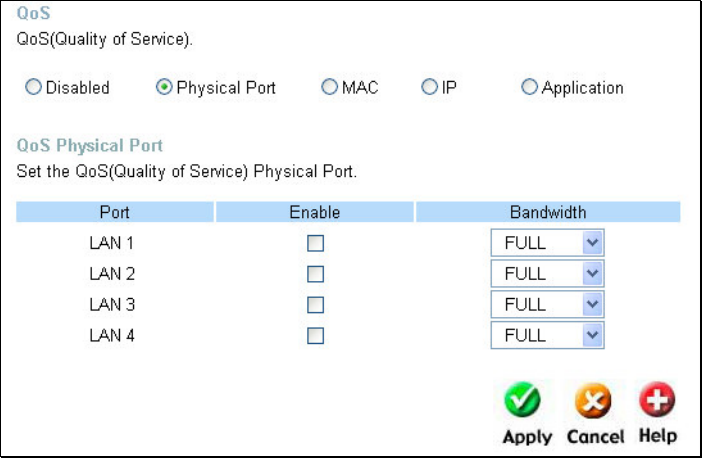Click the Apply text label
This screenshot has height=458, width=702.
click(x=527, y=437)
